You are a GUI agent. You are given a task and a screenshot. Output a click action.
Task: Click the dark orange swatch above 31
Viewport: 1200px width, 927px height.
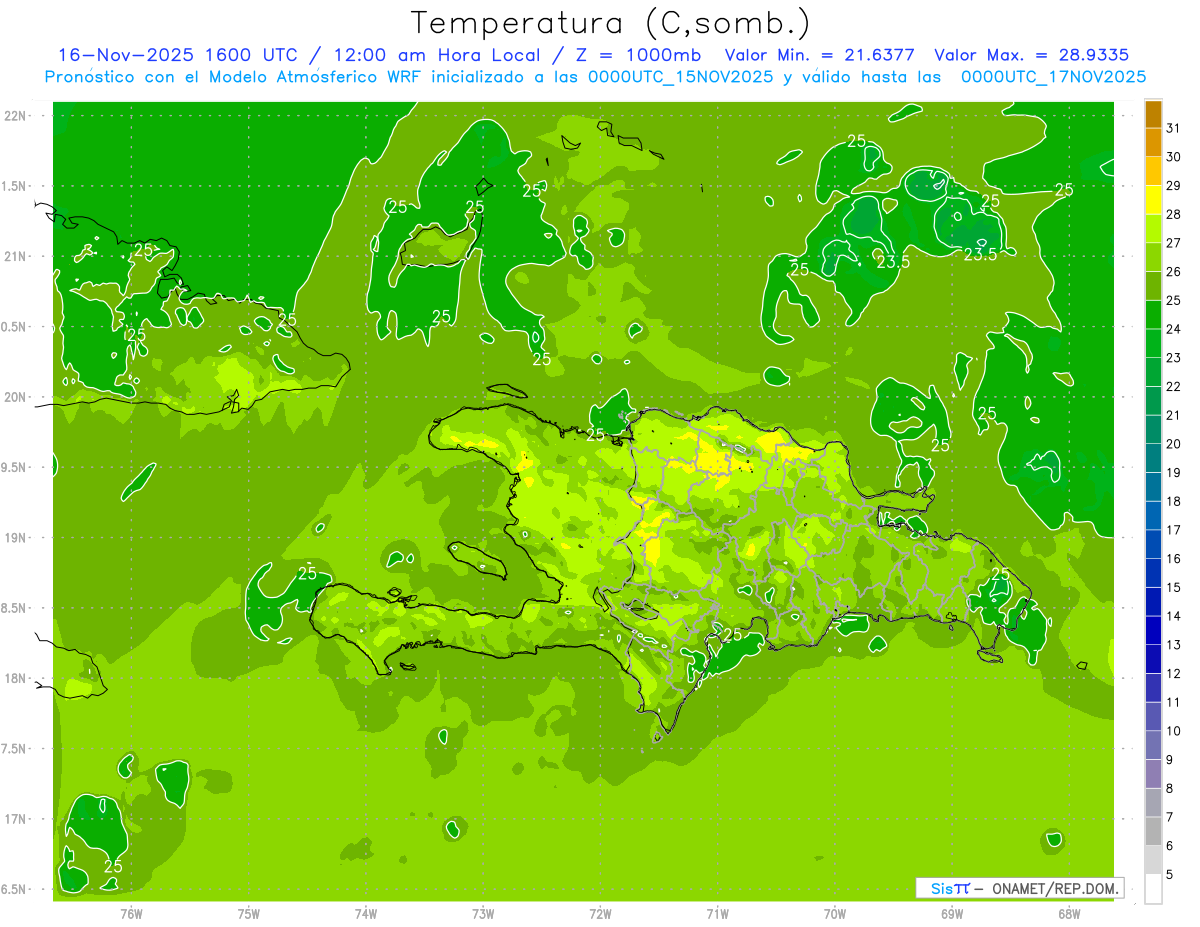pyautogui.click(x=1153, y=115)
